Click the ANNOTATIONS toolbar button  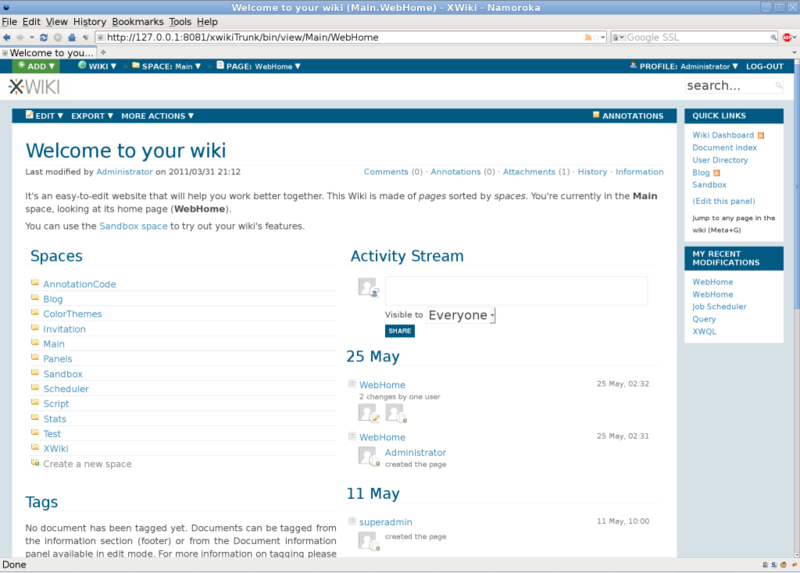click(x=628, y=116)
